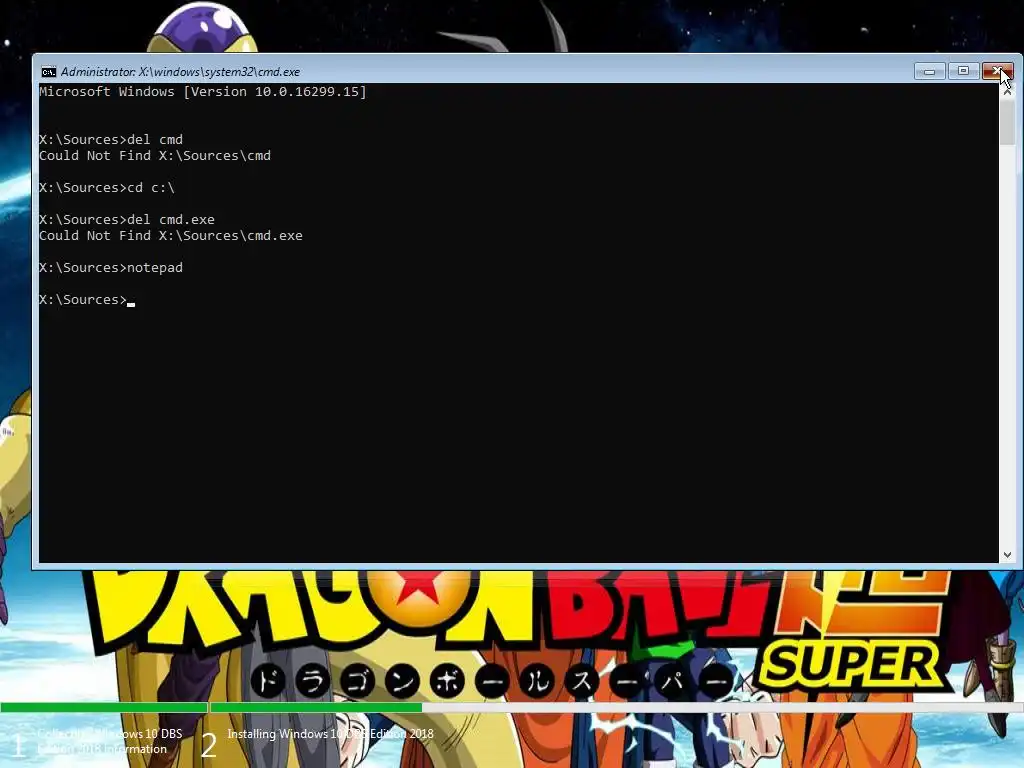
Task: Click the 'Collecting Windows 10 DBS' information step label
Action: tap(109, 741)
